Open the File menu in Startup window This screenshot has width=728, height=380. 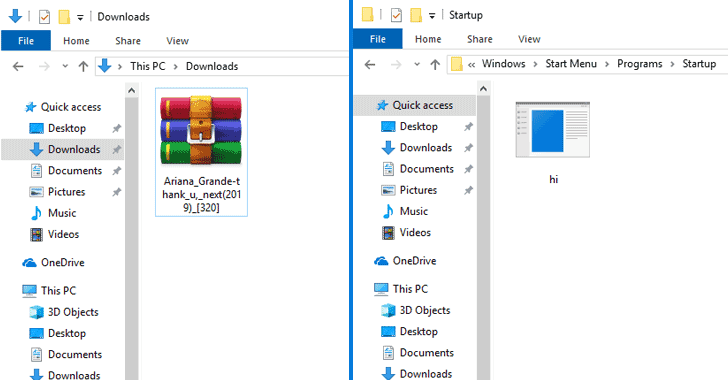[x=378, y=39]
